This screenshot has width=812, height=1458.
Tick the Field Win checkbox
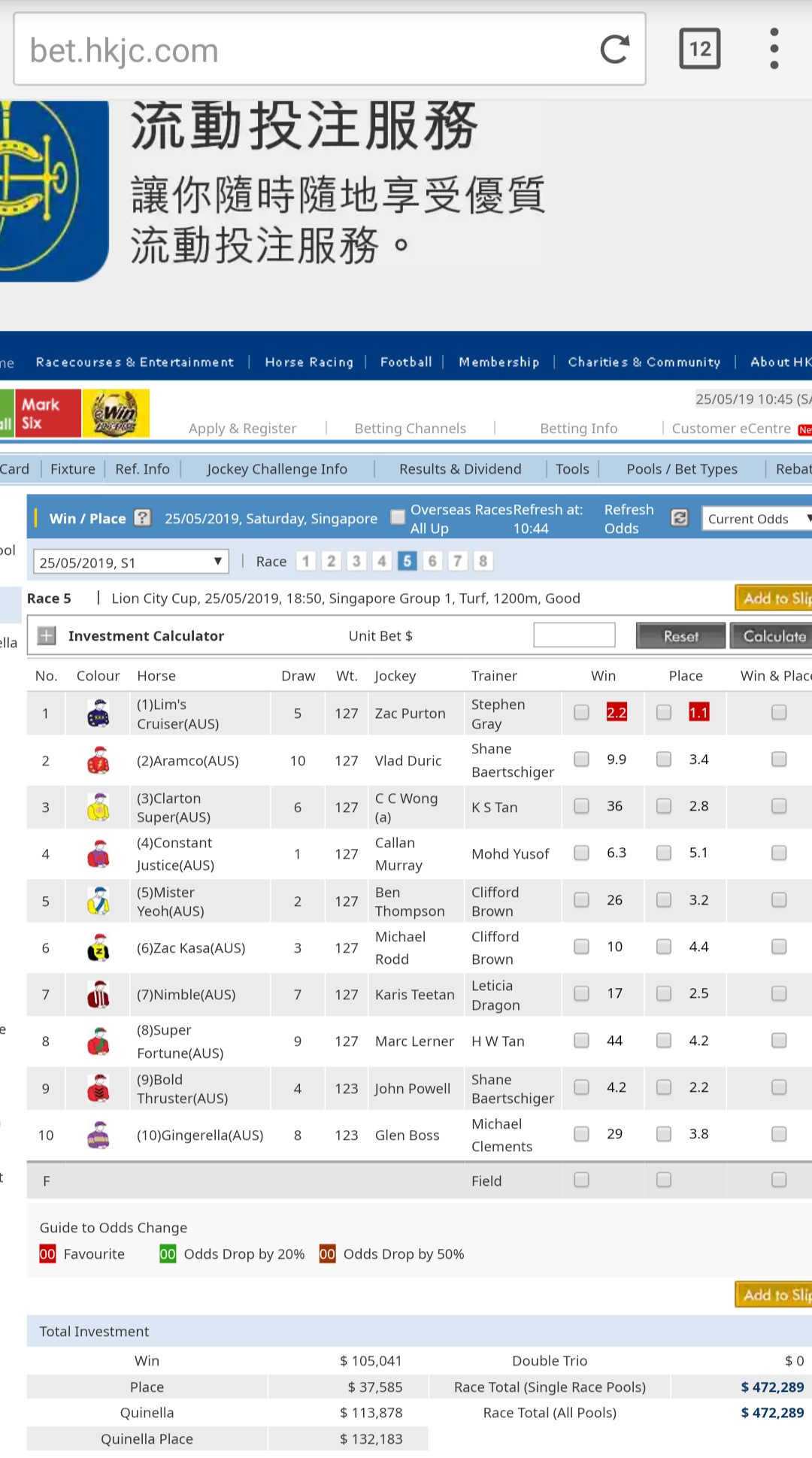tap(581, 1180)
